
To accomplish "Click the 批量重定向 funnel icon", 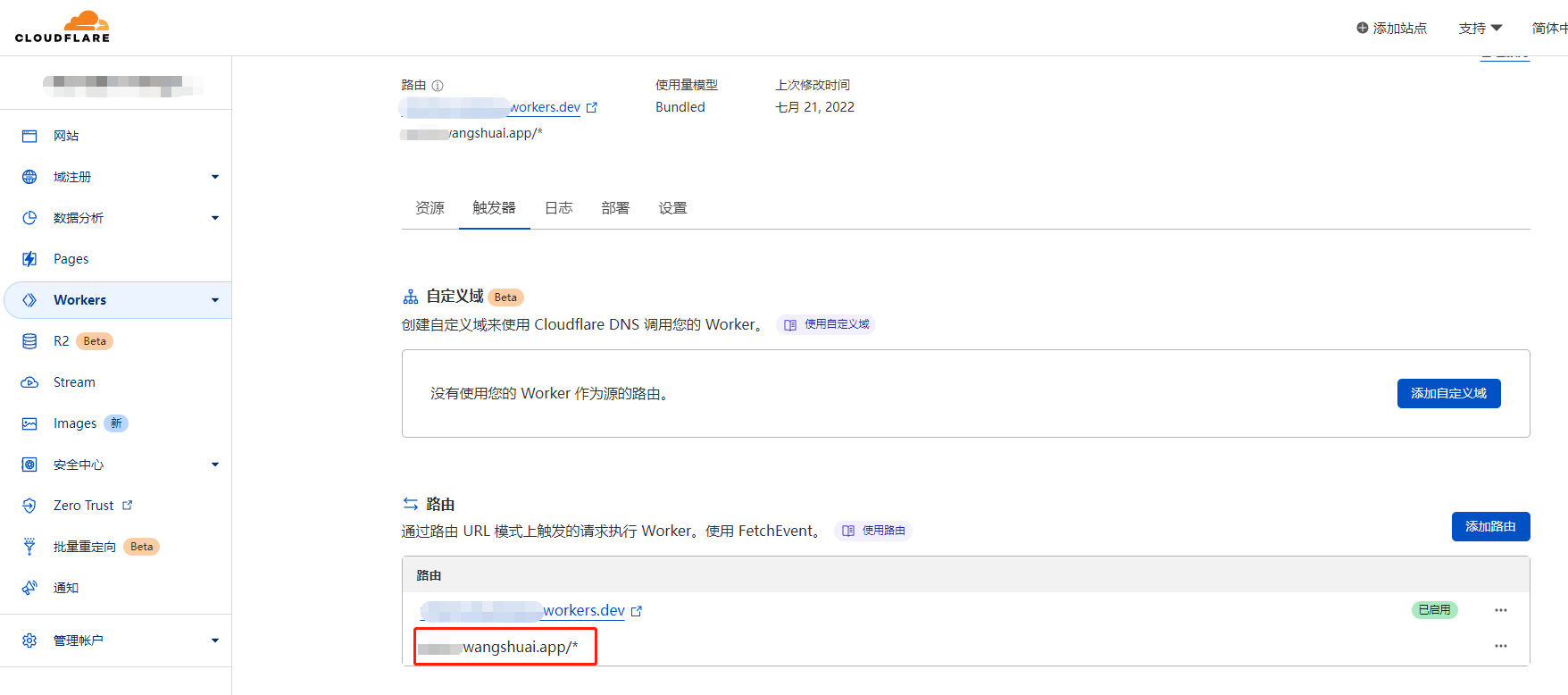I will 29,547.
